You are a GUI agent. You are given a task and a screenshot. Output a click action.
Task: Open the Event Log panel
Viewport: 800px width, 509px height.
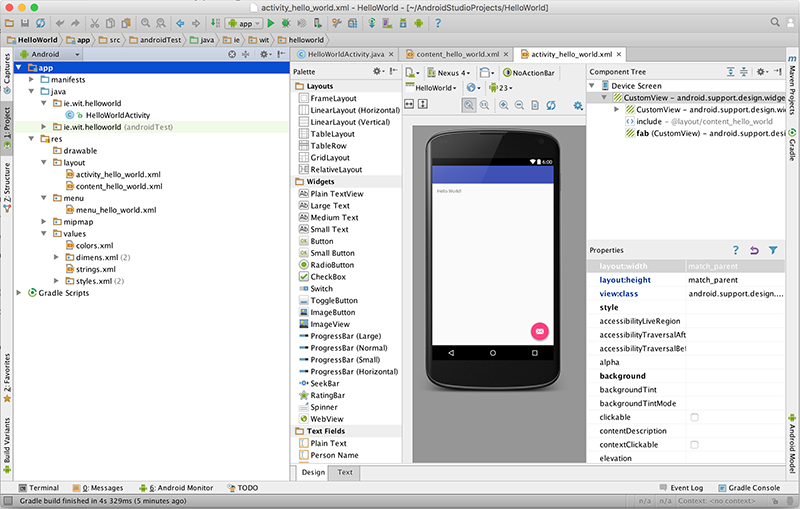686,488
